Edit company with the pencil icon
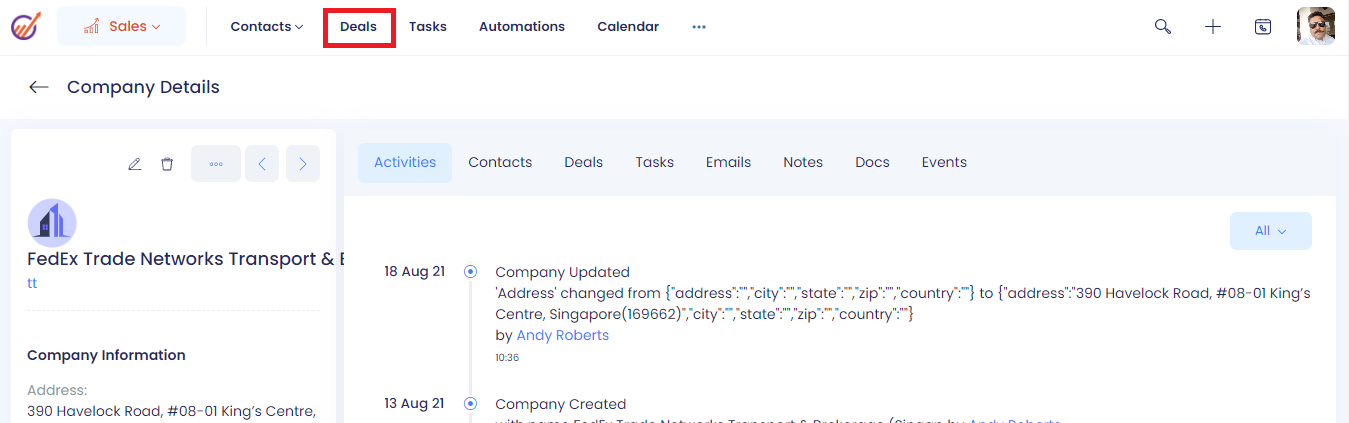The width and height of the screenshot is (1349, 423). pyautogui.click(x=135, y=164)
